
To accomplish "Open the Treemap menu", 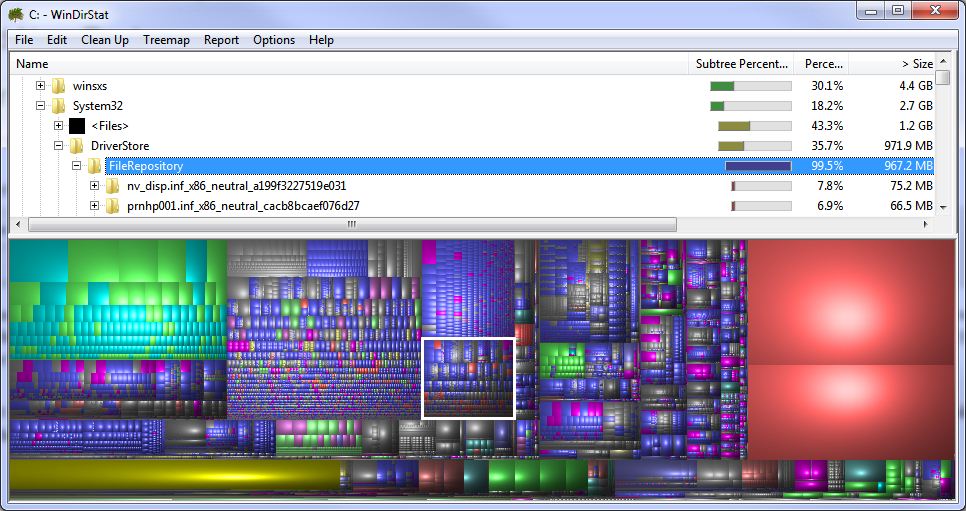I will point(166,40).
